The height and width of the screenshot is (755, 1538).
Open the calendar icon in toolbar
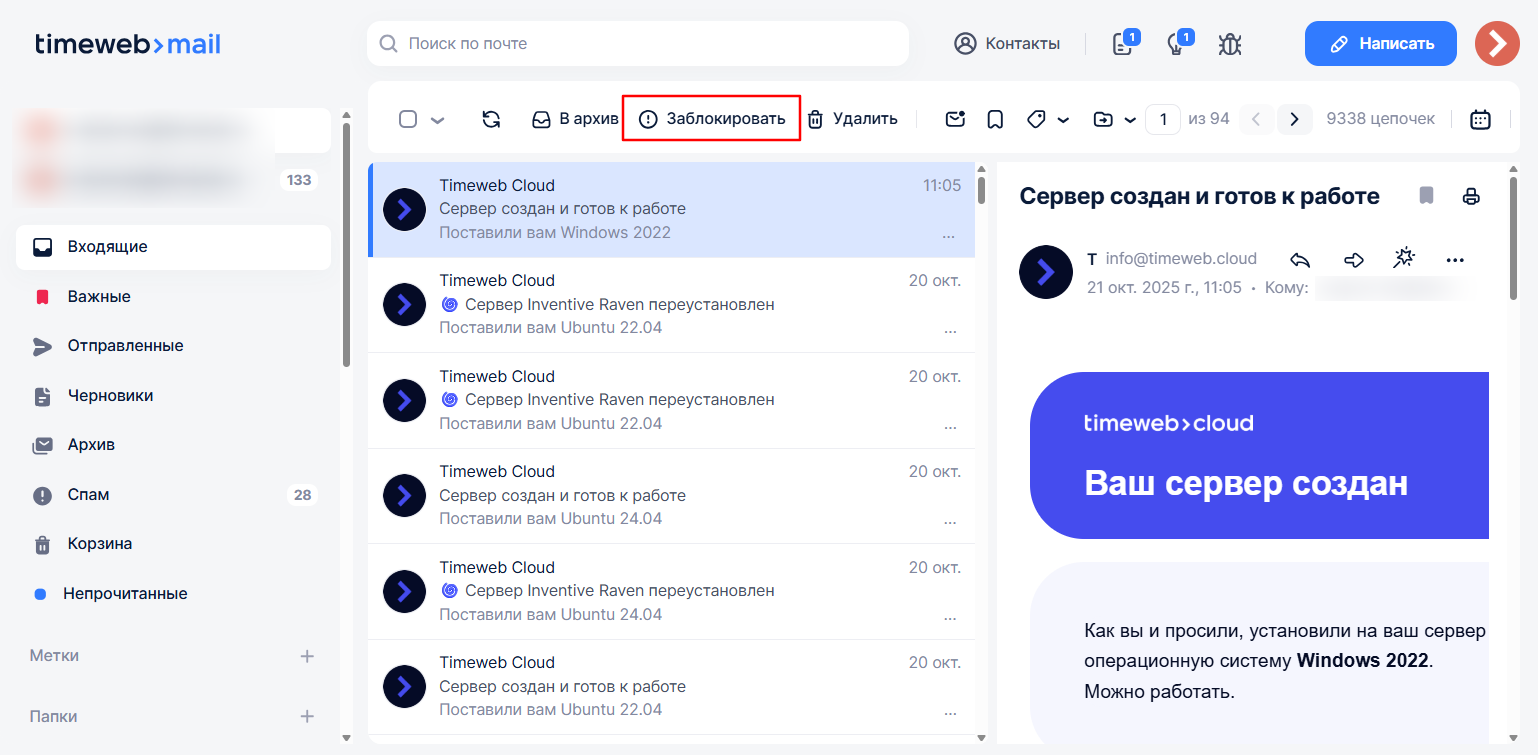tap(1480, 119)
